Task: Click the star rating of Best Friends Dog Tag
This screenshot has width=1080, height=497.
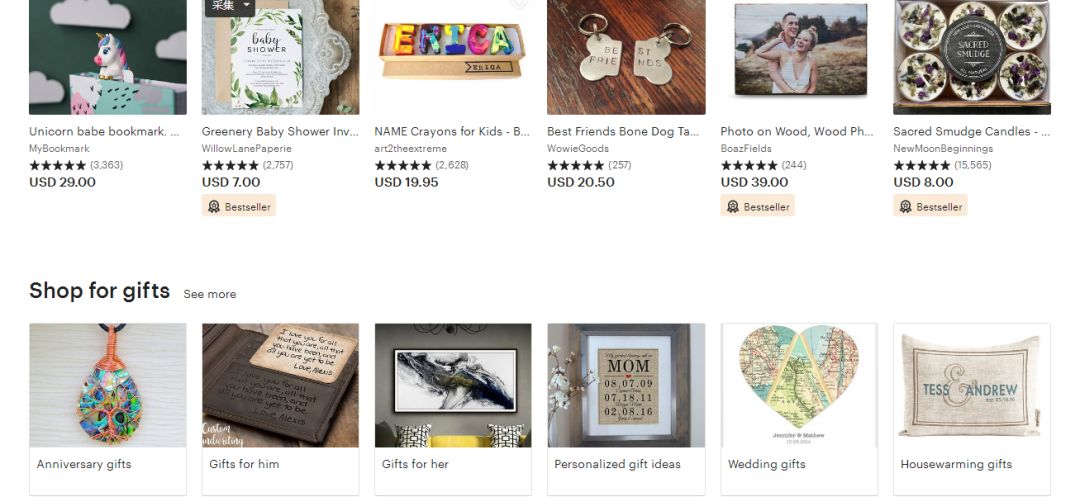Action: tap(576, 165)
